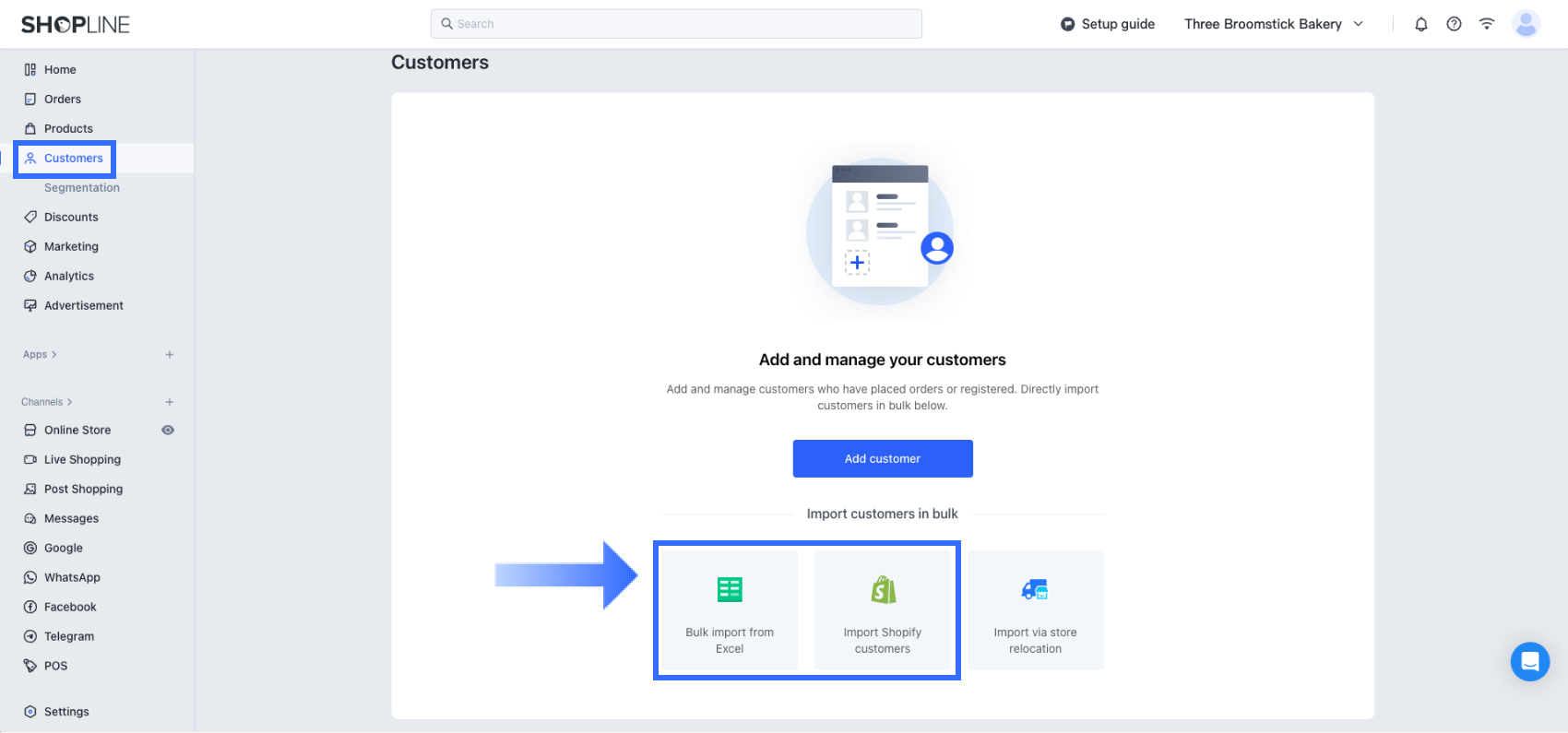This screenshot has height=733, width=1568.
Task: Click the Telegram channel icon
Action: 30,636
